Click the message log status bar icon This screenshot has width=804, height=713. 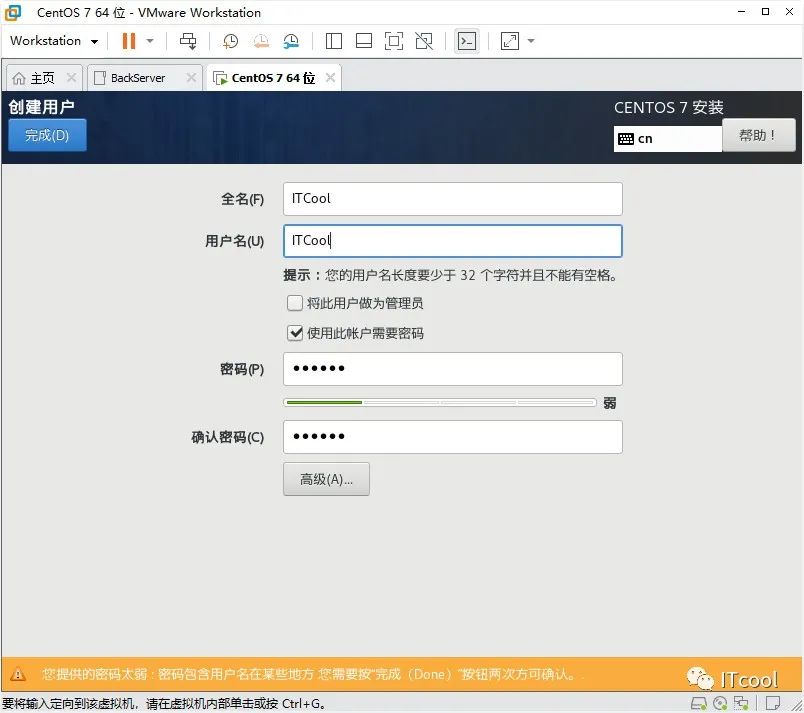pos(773,703)
